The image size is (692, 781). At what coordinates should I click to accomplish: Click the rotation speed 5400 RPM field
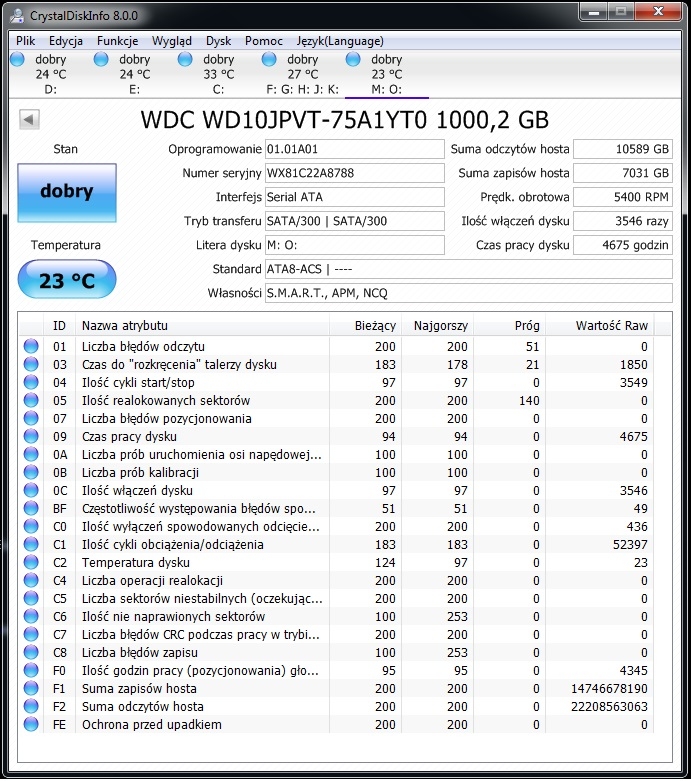tap(623, 197)
